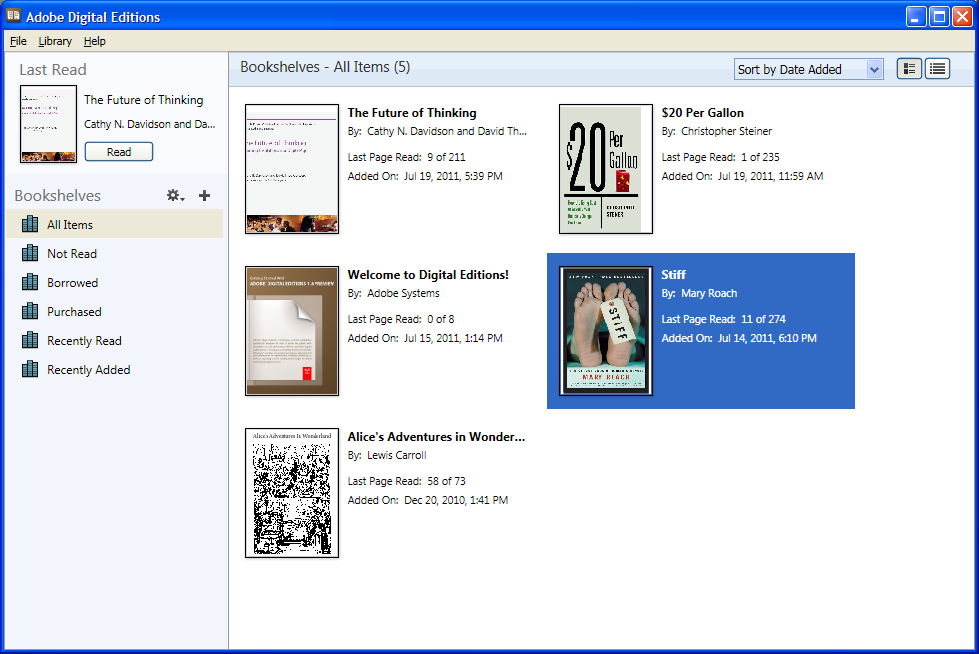Viewport: 979px width, 654px height.
Task: Click the Recently Added bookshelf icon
Action: (30, 369)
